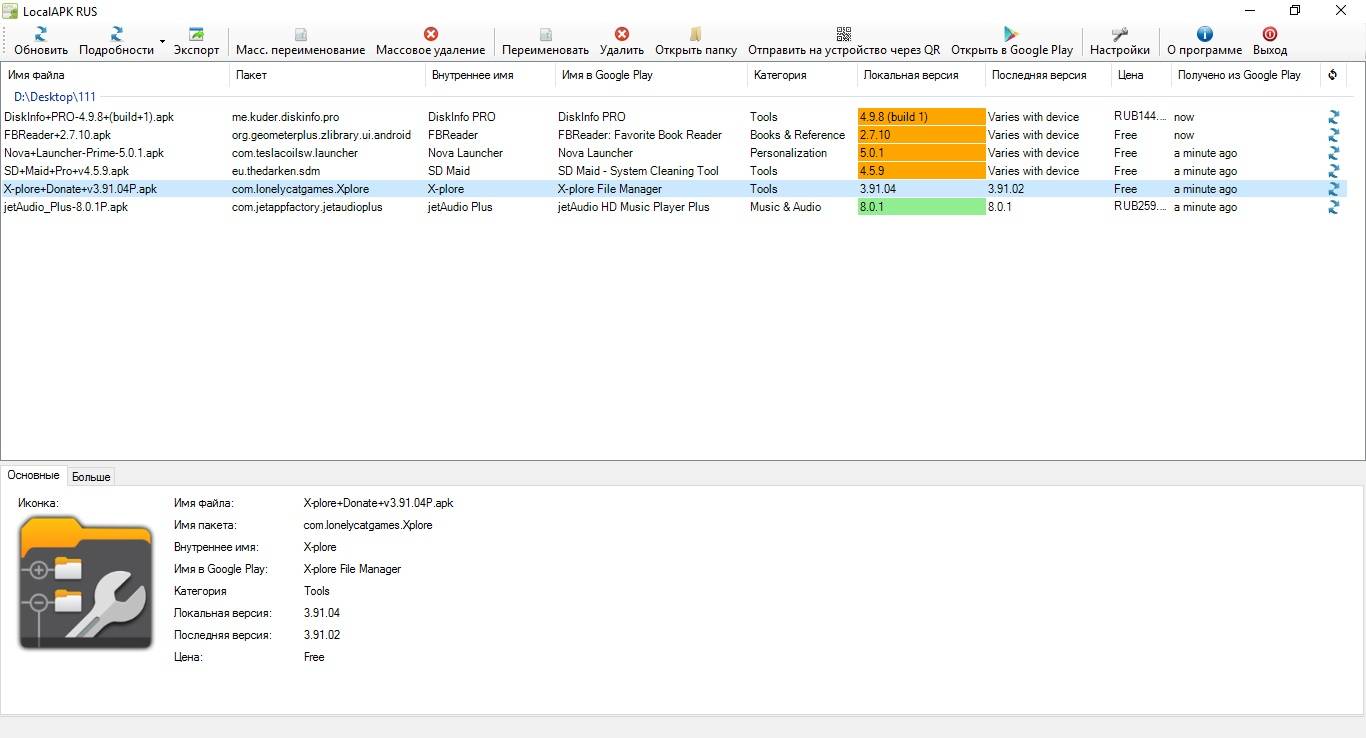This screenshot has width=1366, height=738.
Task: Open Масс. переименование tool
Action: coord(300,41)
